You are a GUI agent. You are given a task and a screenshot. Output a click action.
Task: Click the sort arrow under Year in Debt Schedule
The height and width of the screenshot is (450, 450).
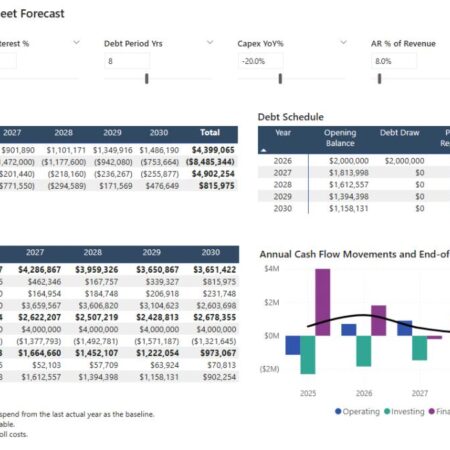click(x=263, y=150)
